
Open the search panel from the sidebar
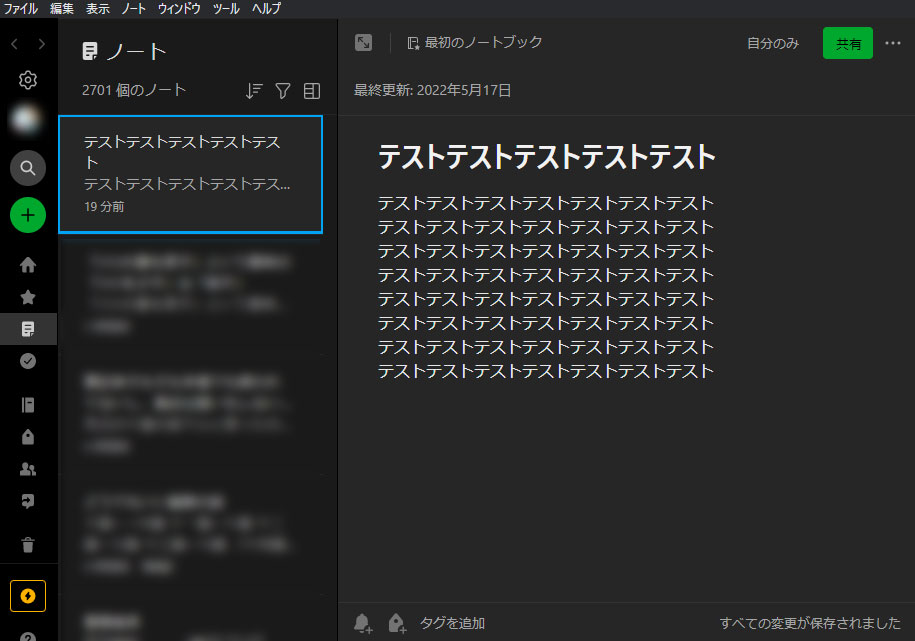28,167
